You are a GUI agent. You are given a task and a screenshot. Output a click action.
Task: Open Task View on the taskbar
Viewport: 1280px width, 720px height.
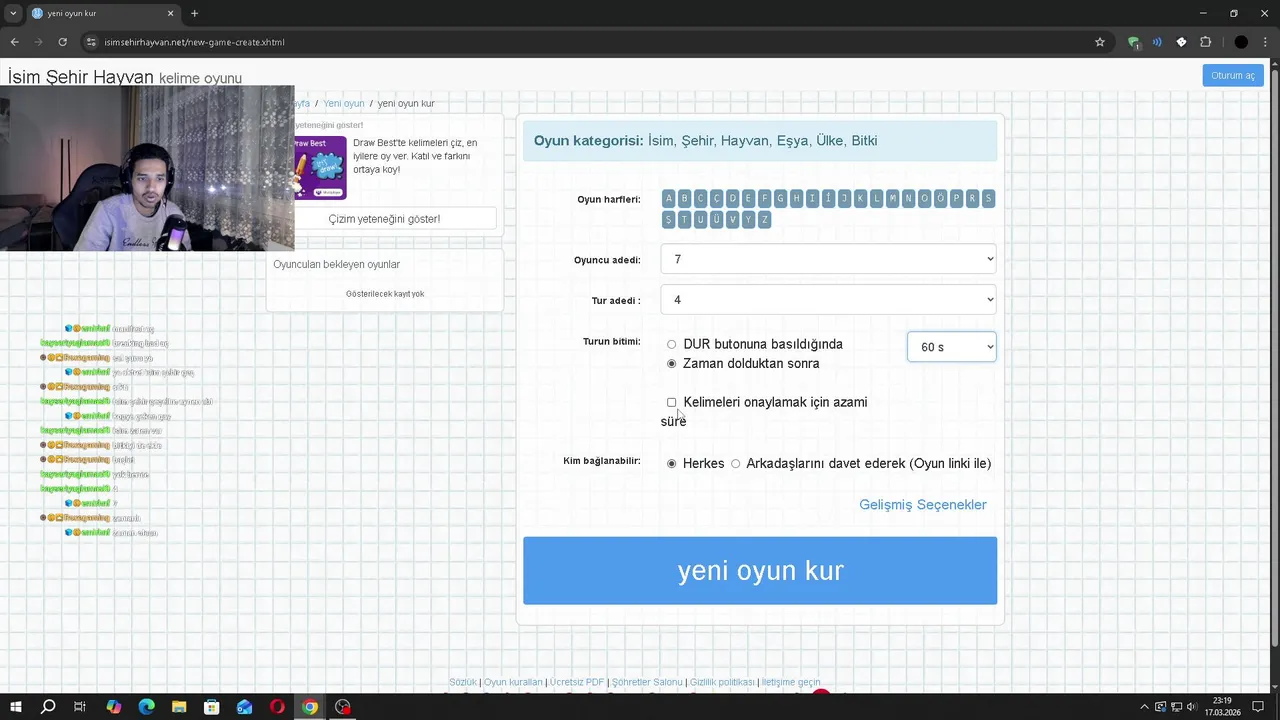tap(80, 707)
